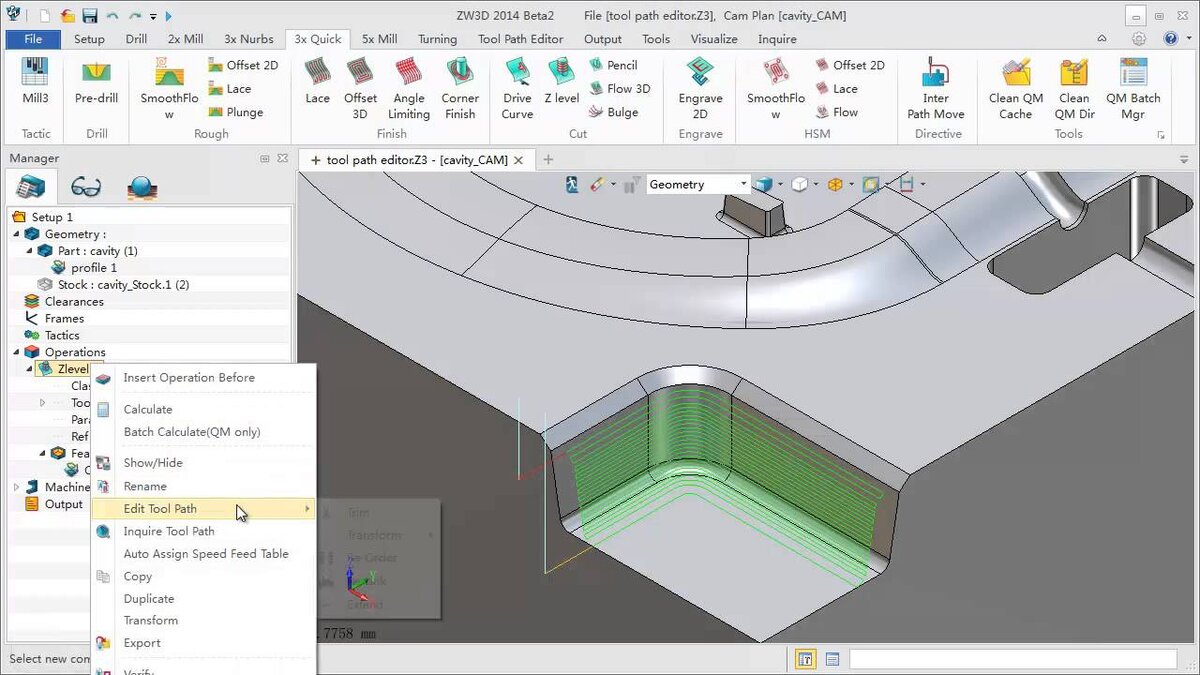The height and width of the screenshot is (675, 1200).
Task: Create new file from quick access toolbar
Action: [x=46, y=16]
